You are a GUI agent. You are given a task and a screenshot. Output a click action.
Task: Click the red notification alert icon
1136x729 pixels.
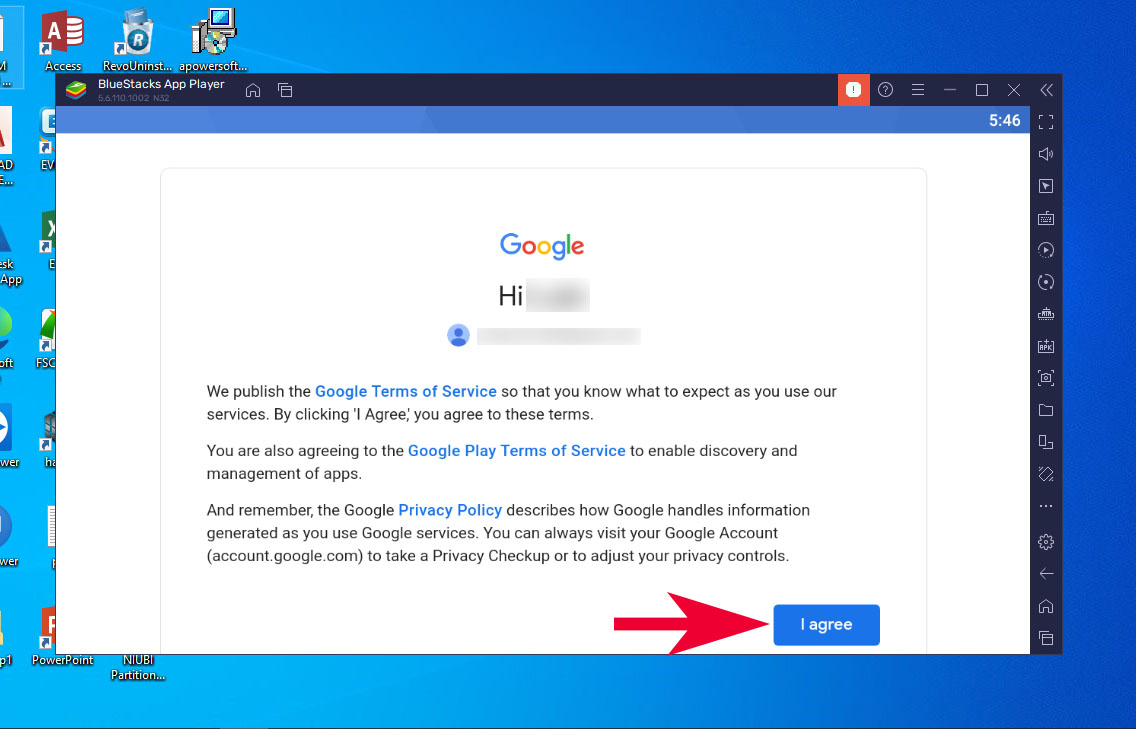[853, 90]
